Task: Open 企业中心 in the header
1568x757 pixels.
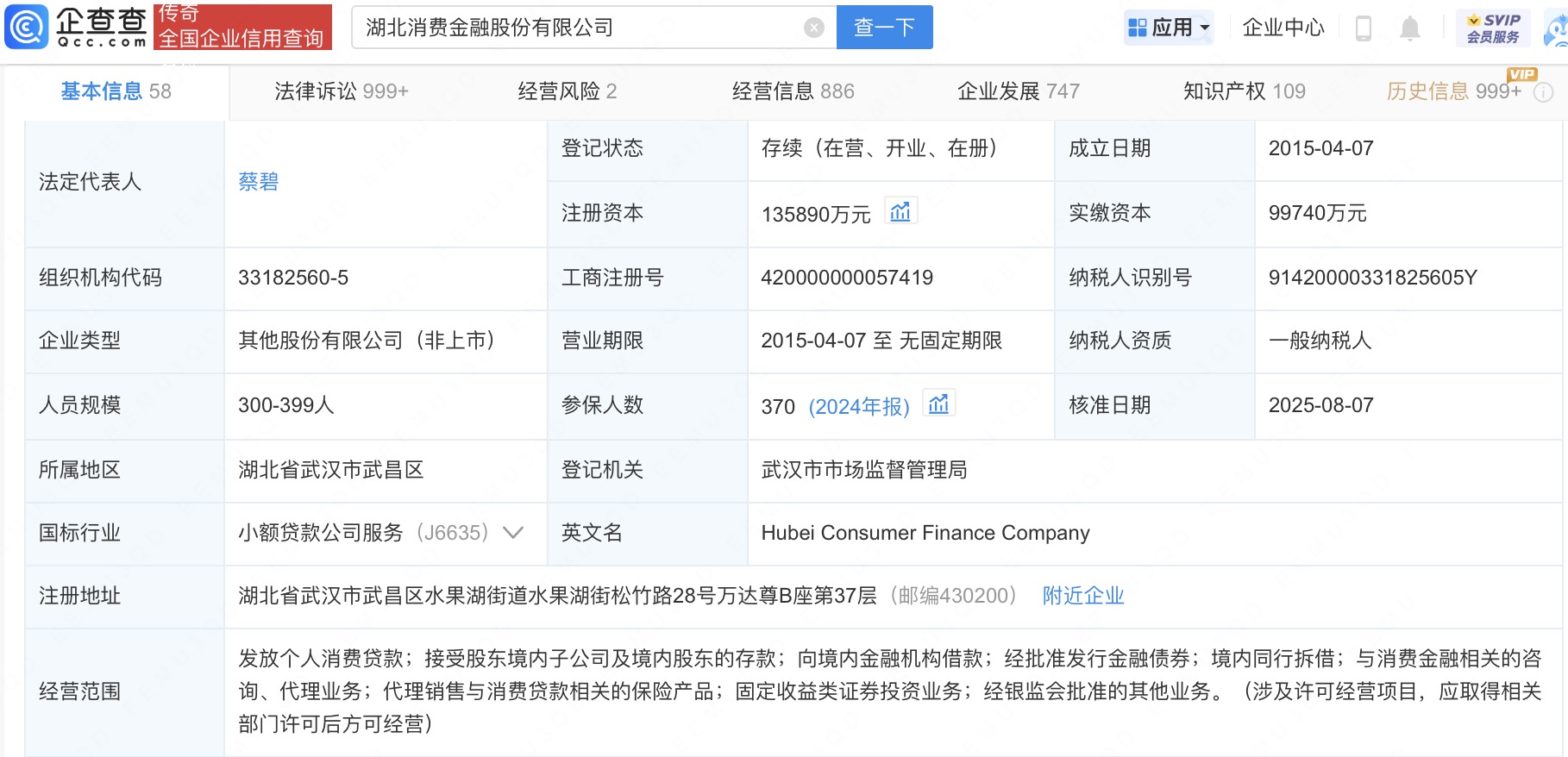Action: (1283, 28)
